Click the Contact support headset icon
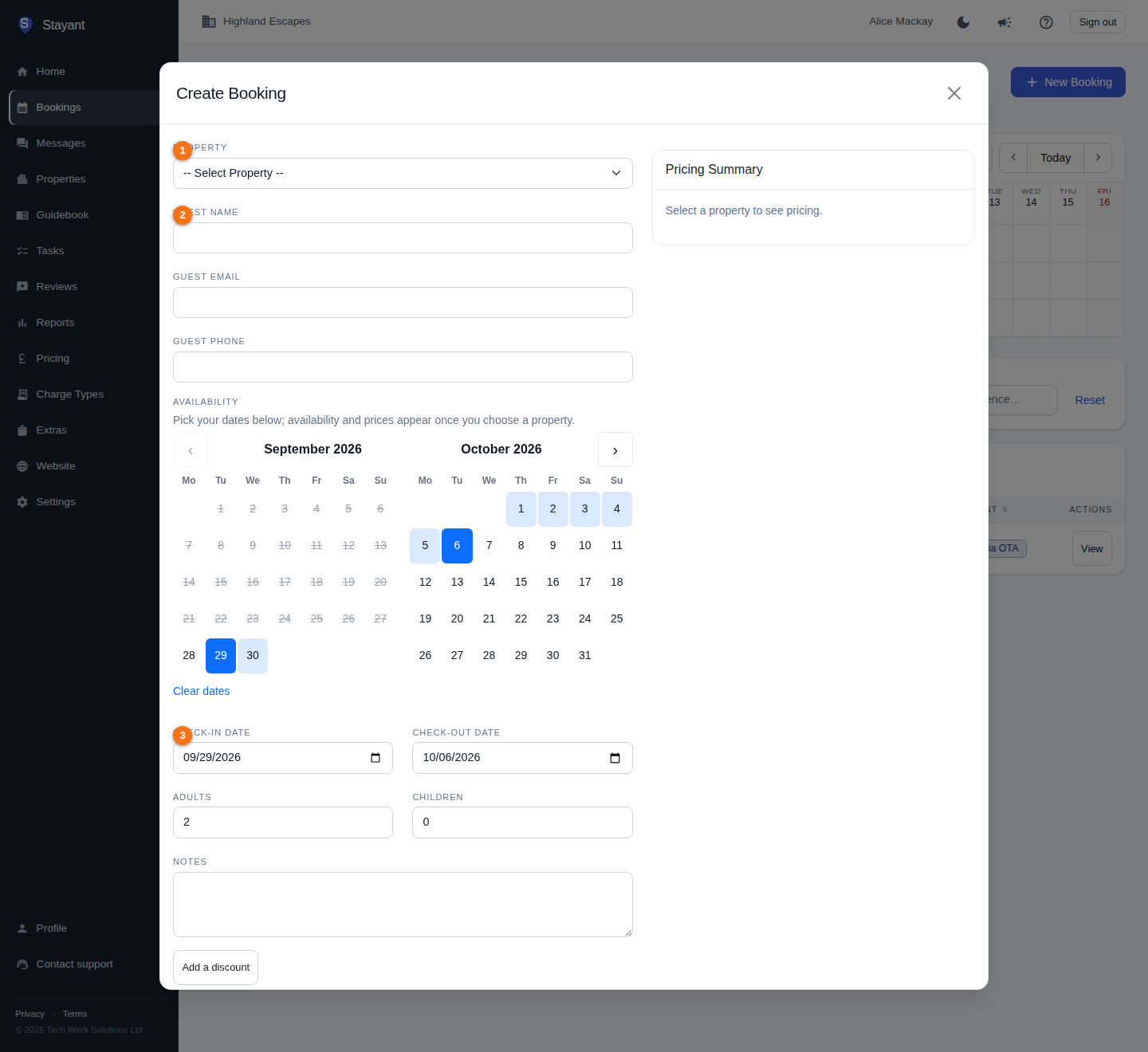Image resolution: width=1148 pixels, height=1052 pixels. coord(22,964)
